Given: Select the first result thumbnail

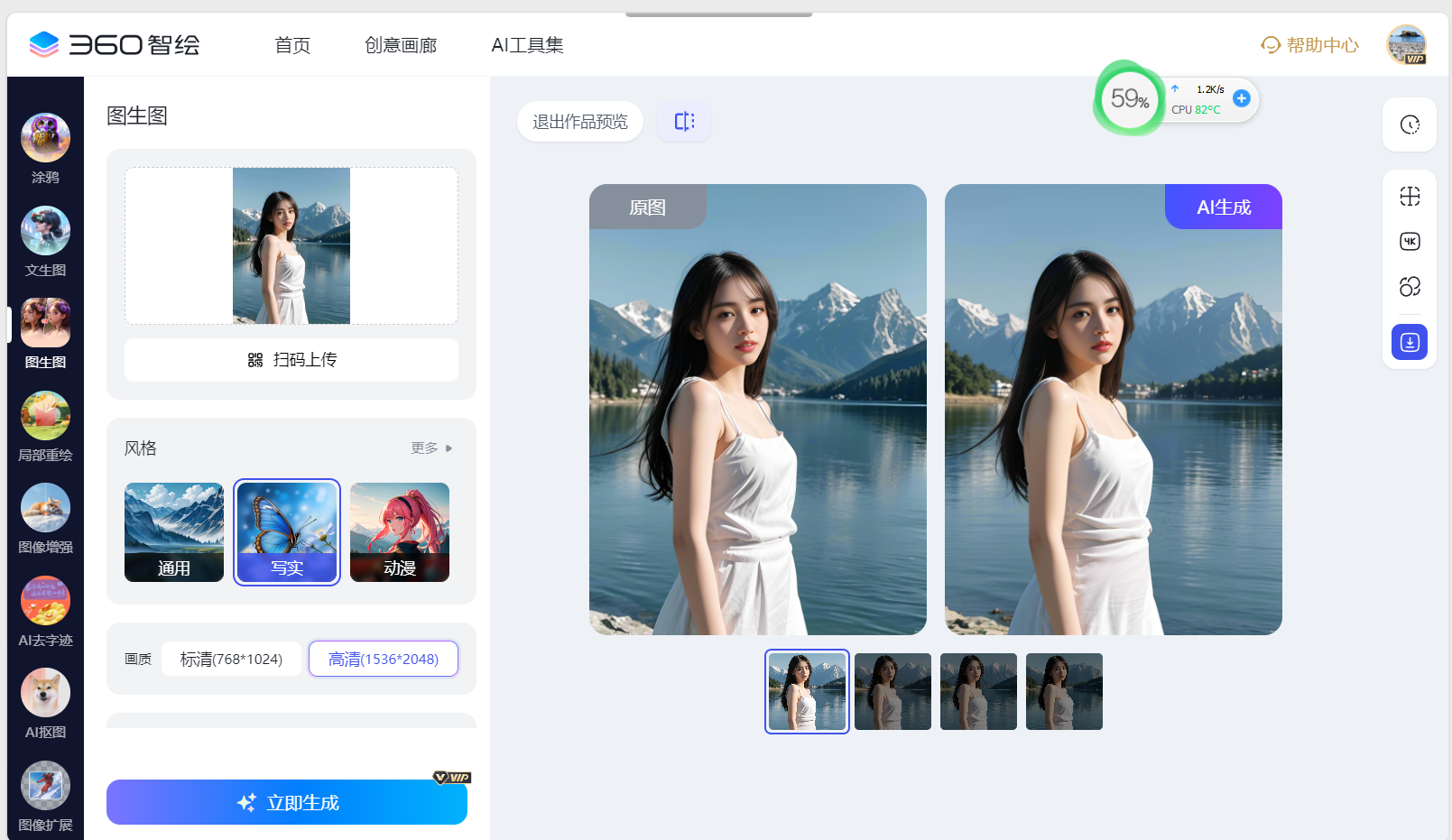Looking at the screenshot, I should [807, 691].
